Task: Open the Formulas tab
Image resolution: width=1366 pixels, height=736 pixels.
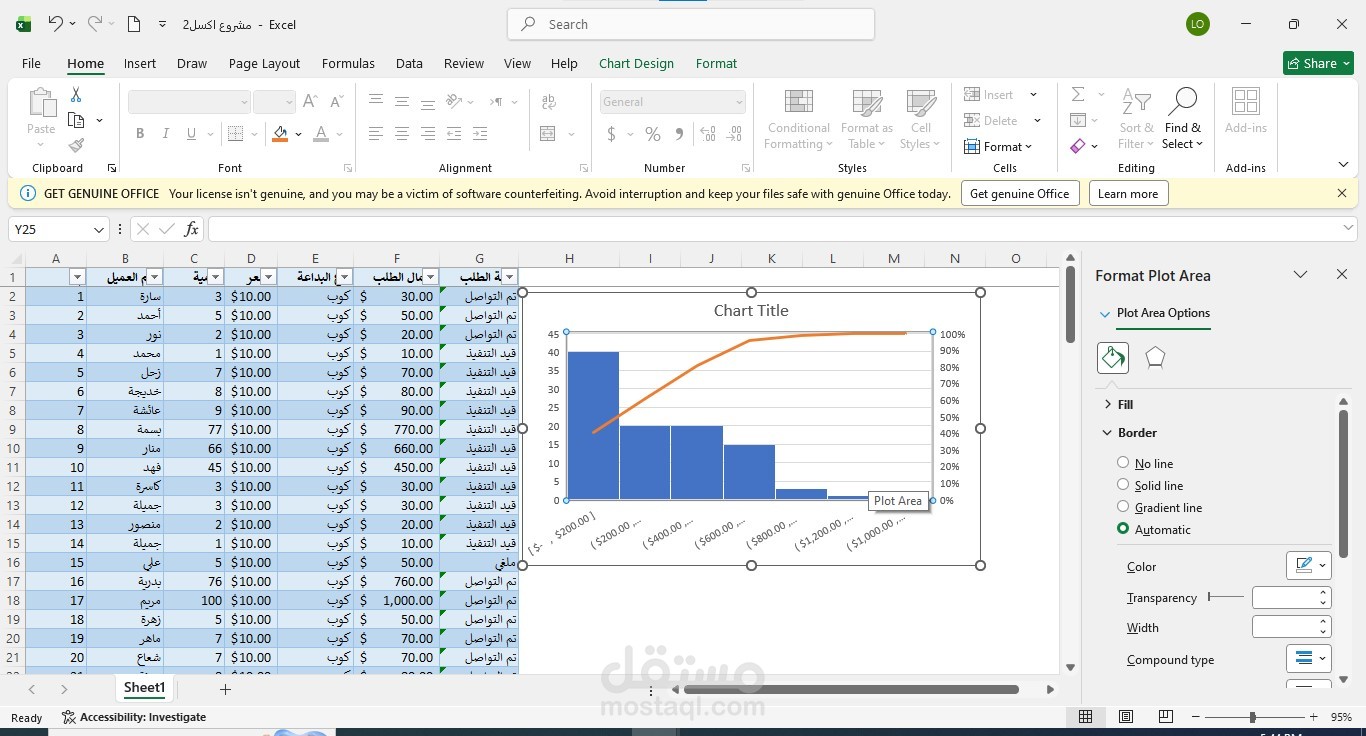Action: (x=348, y=63)
